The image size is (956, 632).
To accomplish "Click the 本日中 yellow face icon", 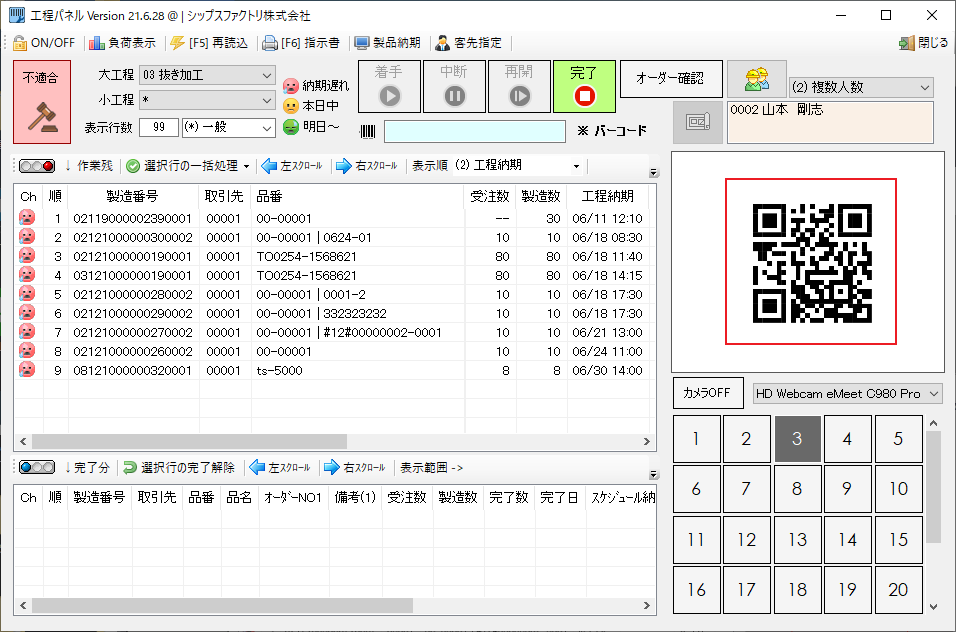I will (x=291, y=106).
